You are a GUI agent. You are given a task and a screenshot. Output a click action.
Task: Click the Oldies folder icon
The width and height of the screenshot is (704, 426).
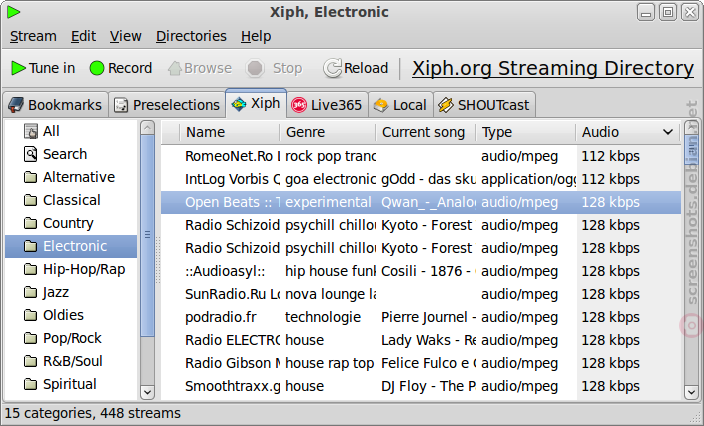31,315
